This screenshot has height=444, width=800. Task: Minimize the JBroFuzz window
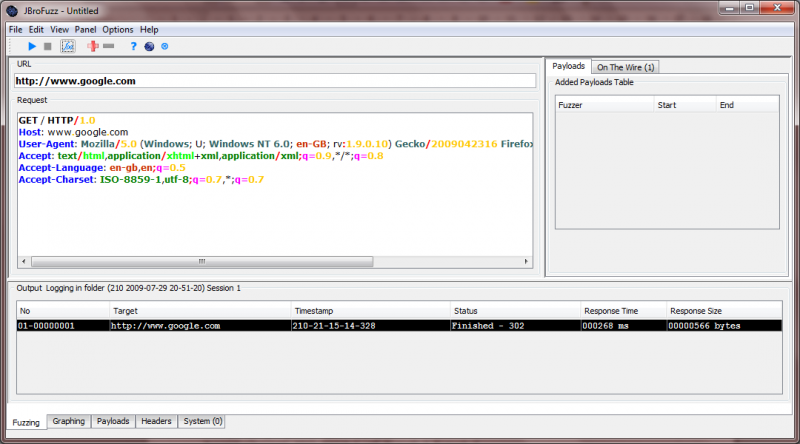(x=730, y=8)
